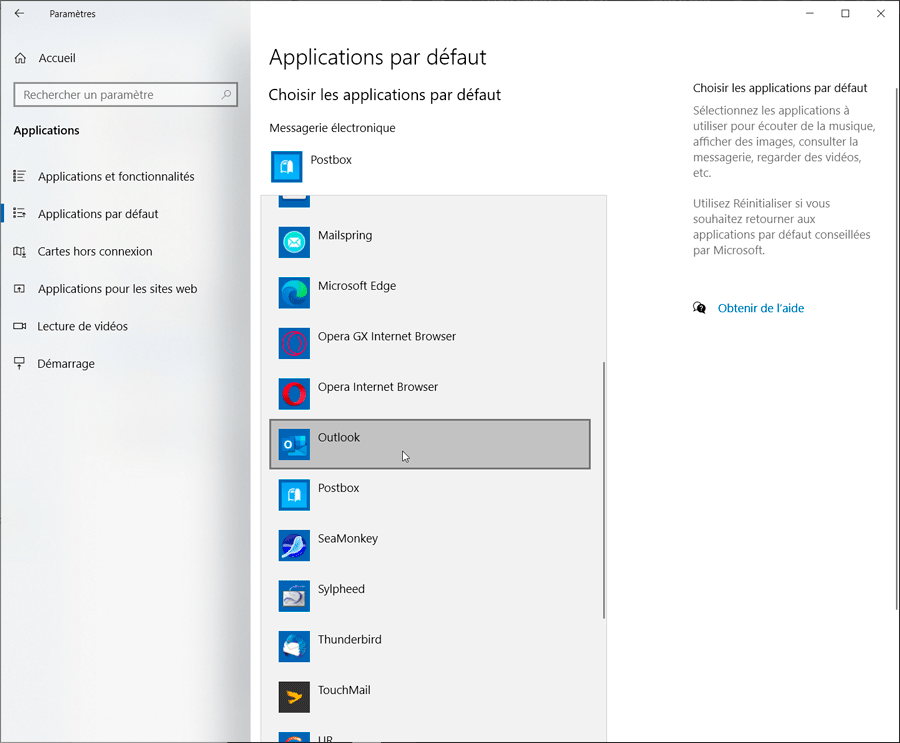Click the current default Postbox icon

tap(286, 167)
